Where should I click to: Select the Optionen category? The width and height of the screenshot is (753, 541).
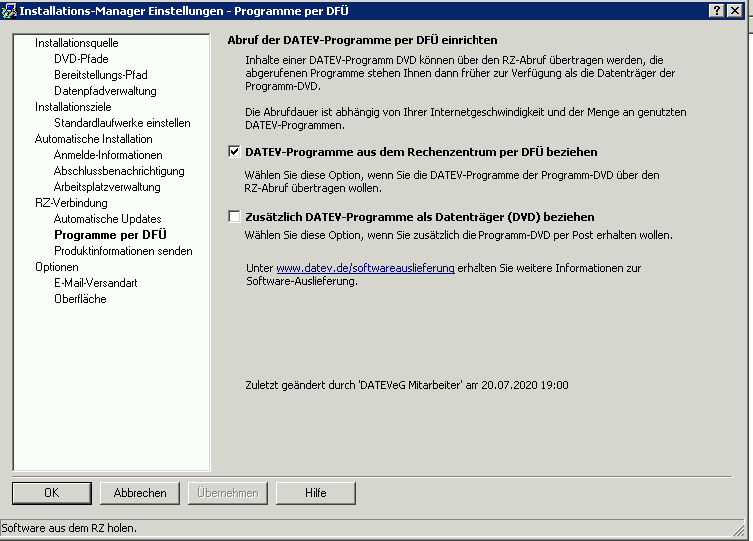pyautogui.click(x=57, y=267)
